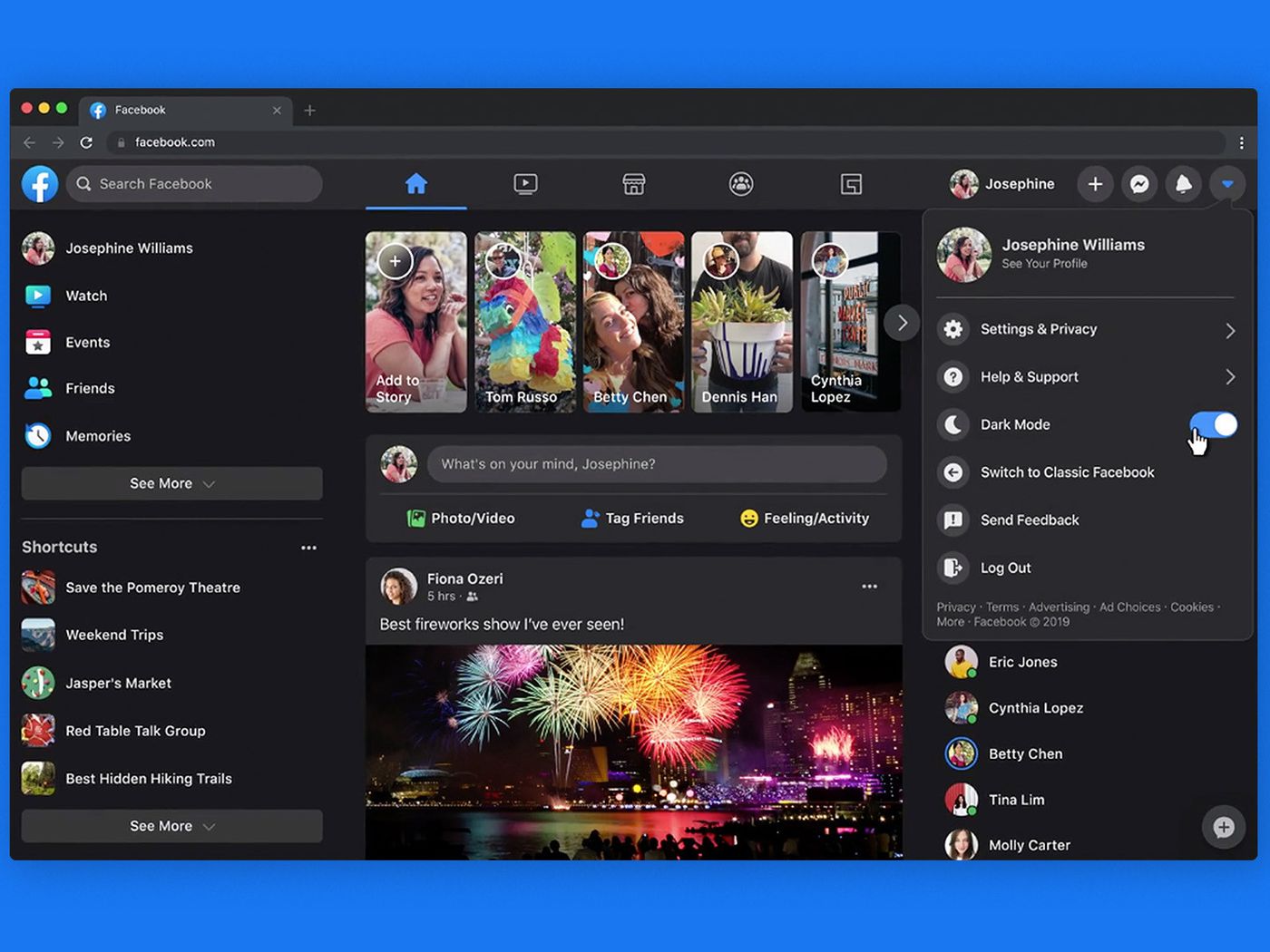The height and width of the screenshot is (952, 1270).
Task: Click Feeling/Activity in the composer
Action: [x=805, y=519]
